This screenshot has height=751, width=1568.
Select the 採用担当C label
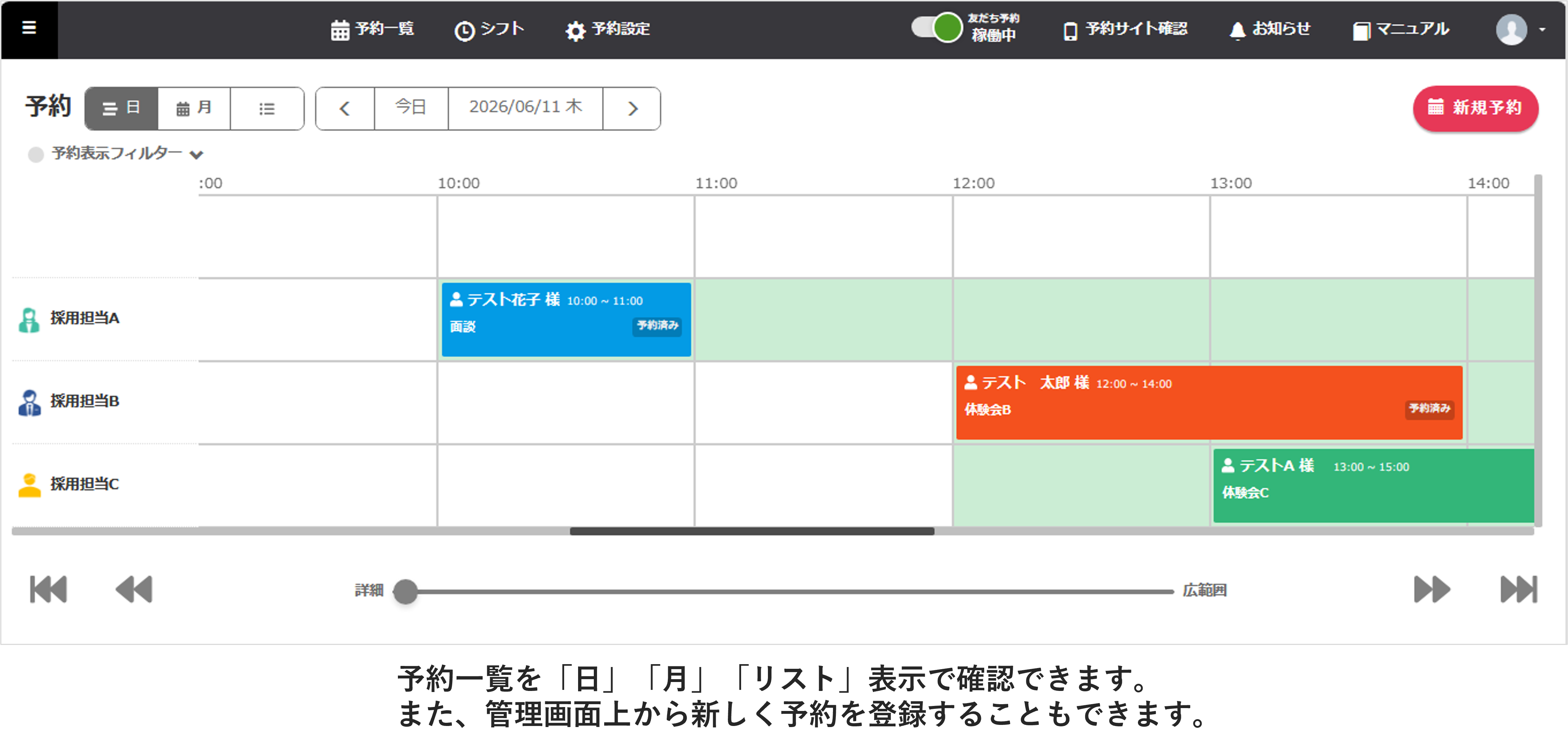click(85, 484)
